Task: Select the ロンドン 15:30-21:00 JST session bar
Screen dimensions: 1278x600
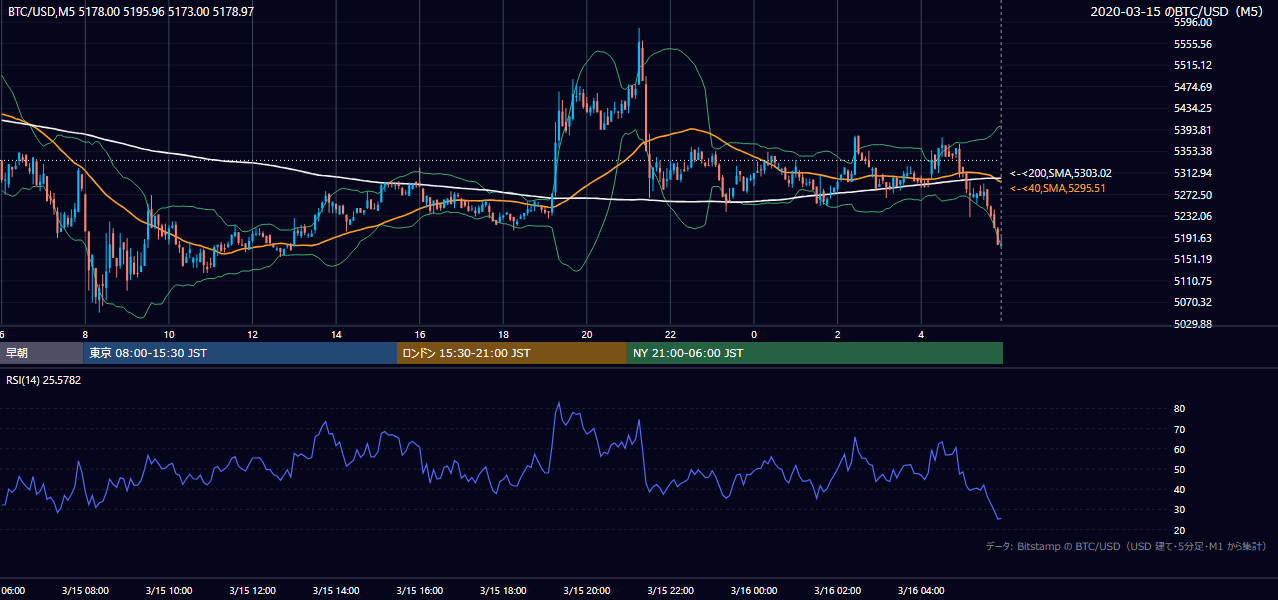Action: point(512,353)
